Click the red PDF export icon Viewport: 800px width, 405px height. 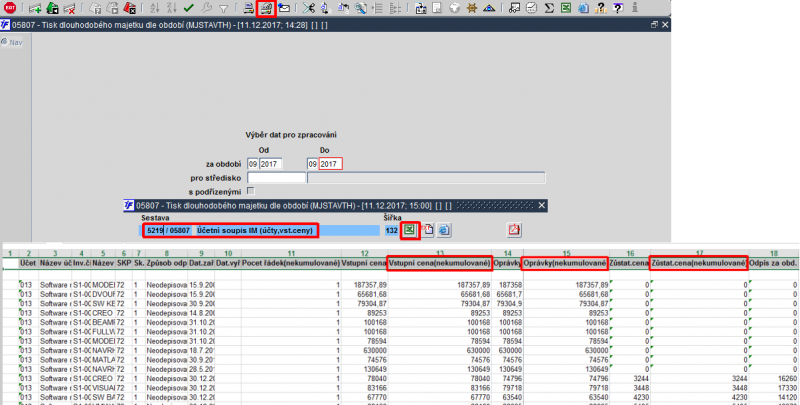click(514, 230)
